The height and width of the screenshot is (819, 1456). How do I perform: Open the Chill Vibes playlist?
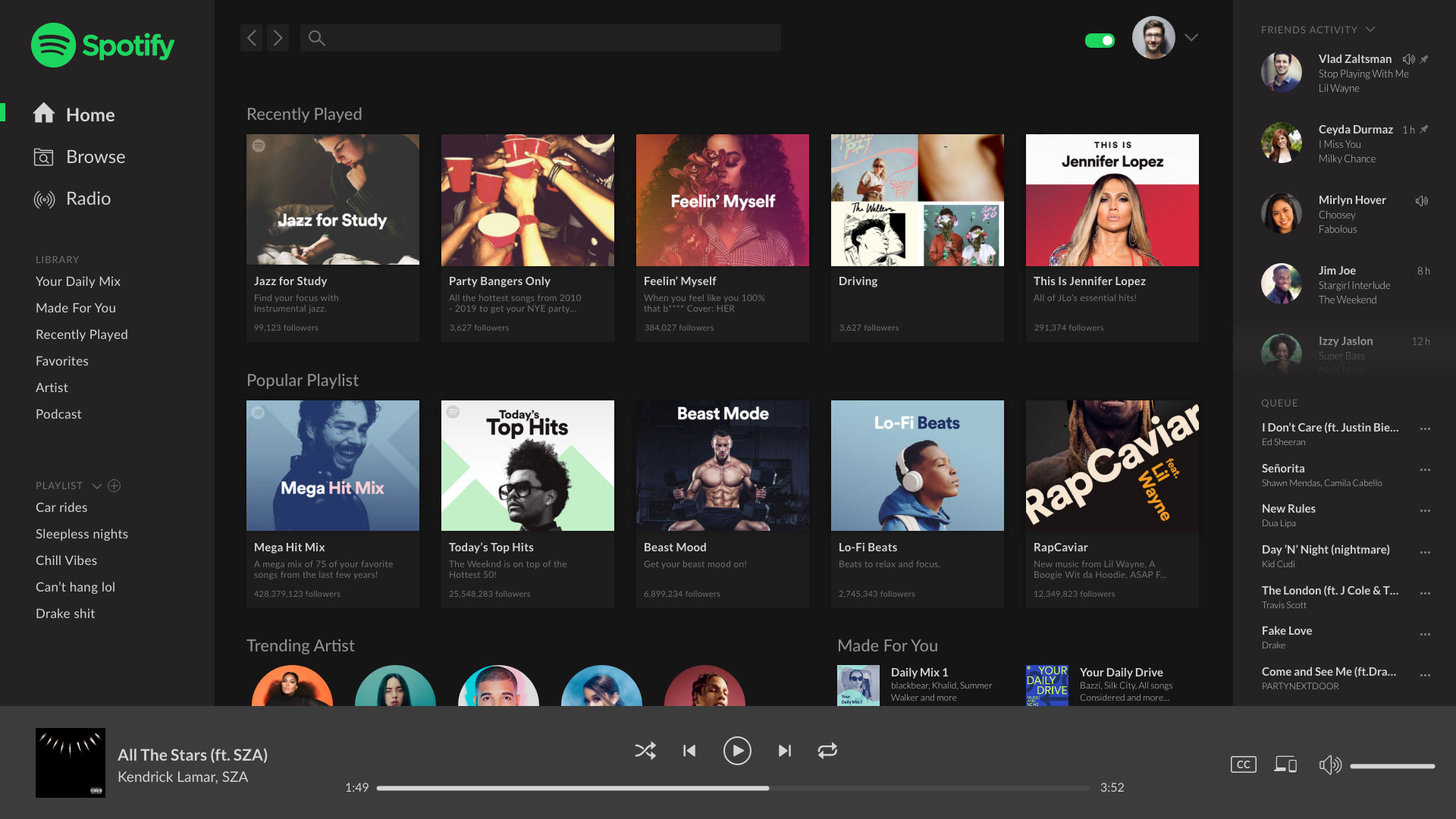point(67,560)
